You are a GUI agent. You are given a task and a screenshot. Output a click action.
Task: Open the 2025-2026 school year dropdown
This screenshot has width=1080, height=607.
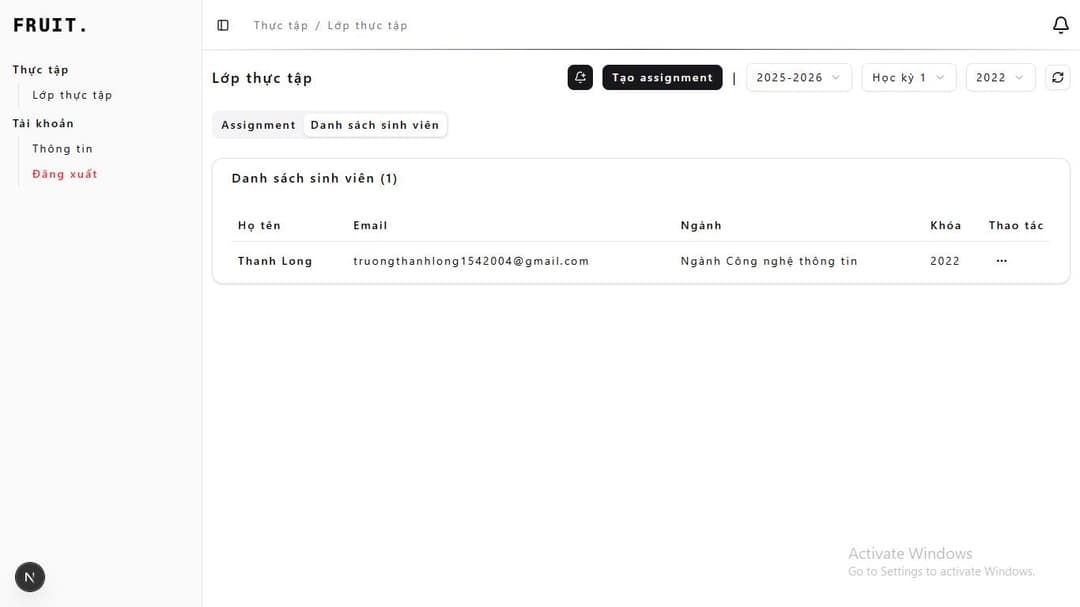tap(798, 77)
